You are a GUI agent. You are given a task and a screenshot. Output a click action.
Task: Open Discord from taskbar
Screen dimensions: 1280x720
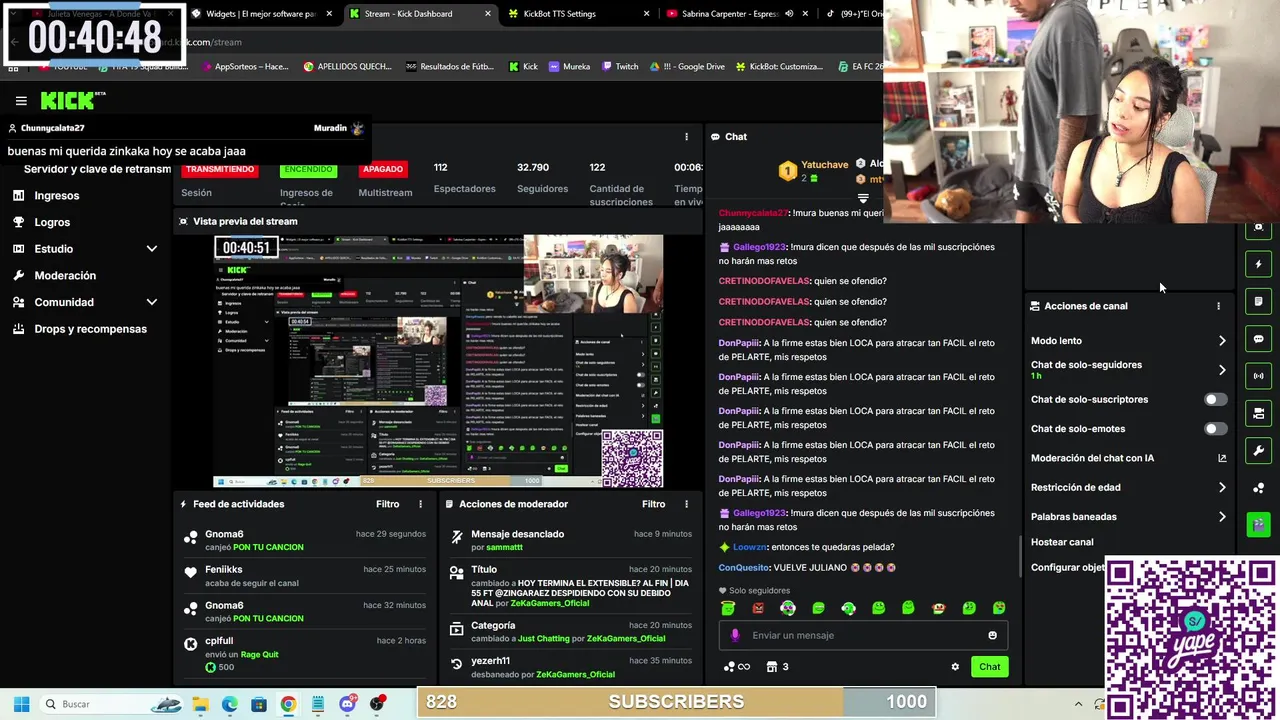(347, 704)
